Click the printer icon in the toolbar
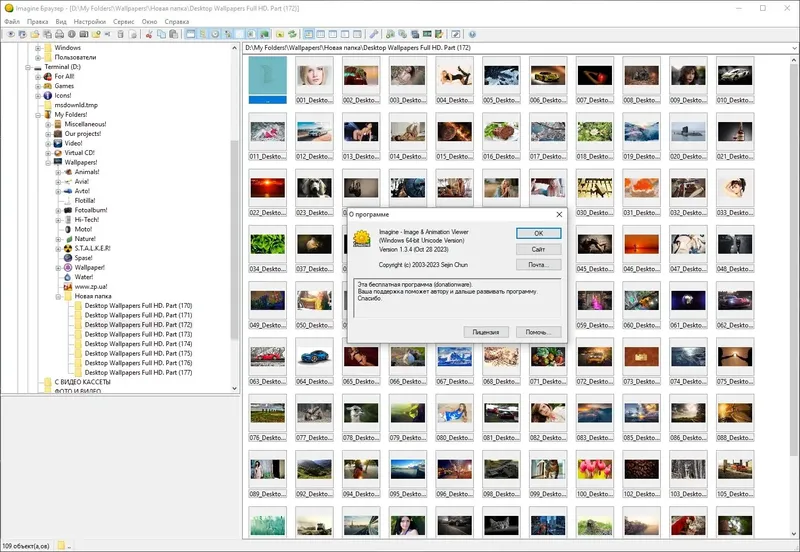The image size is (800, 552). click(x=59, y=34)
